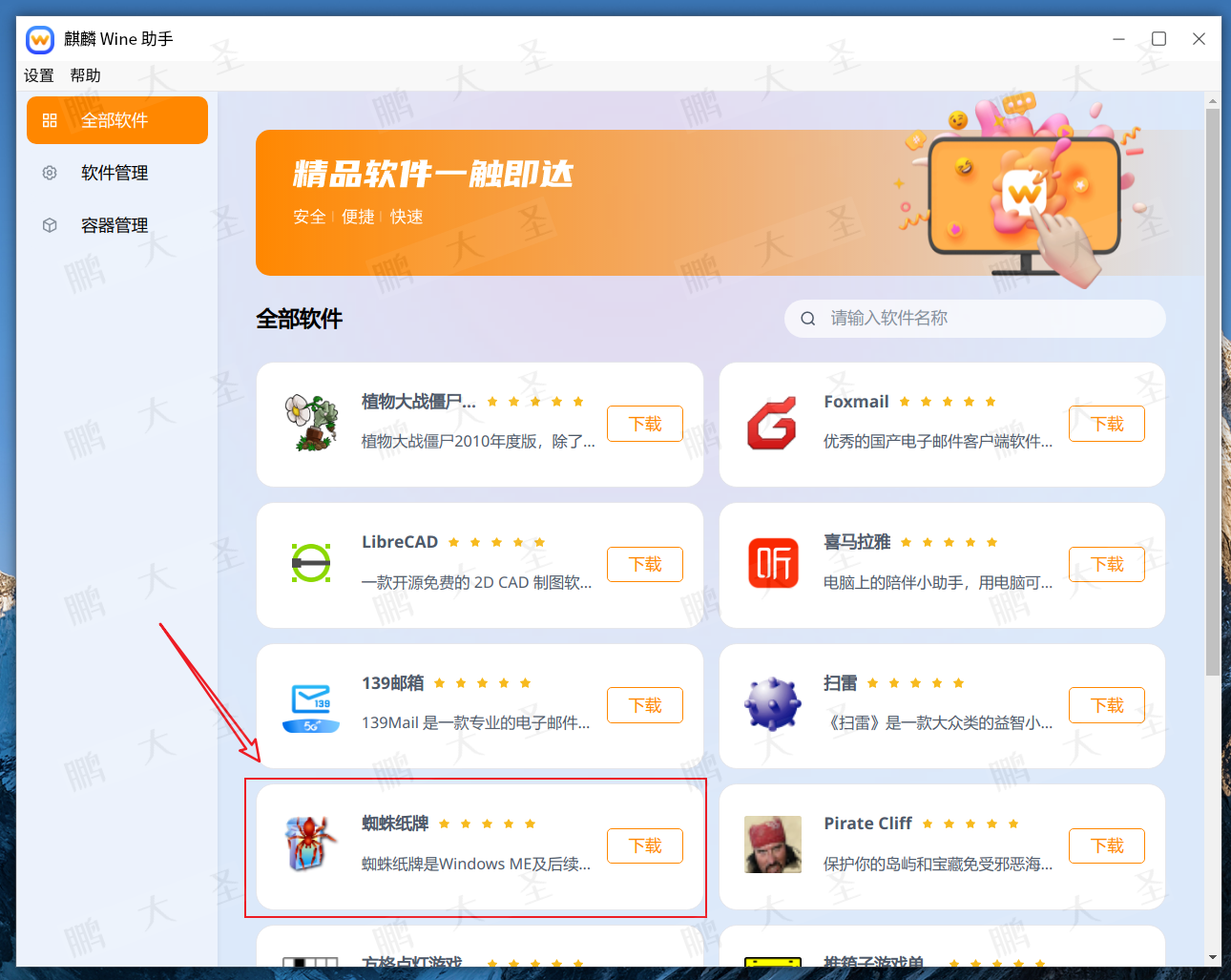The width and height of the screenshot is (1231, 980).
Task: Click the 精品软件一触即达 banner
Action: 729,202
